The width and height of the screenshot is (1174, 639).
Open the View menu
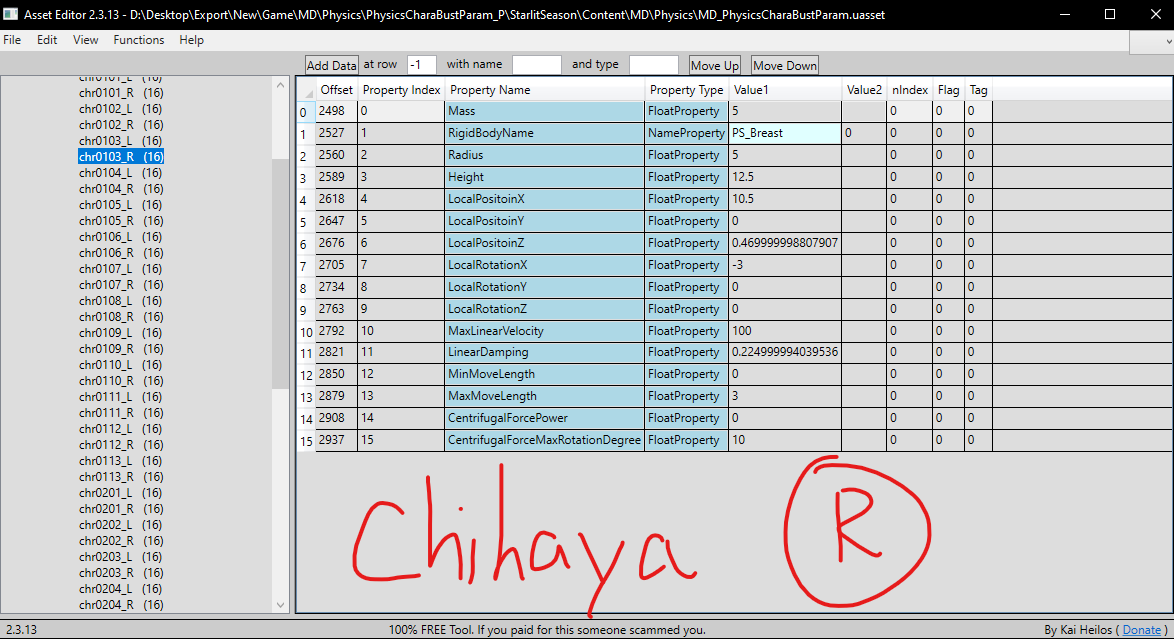pyautogui.click(x=85, y=40)
